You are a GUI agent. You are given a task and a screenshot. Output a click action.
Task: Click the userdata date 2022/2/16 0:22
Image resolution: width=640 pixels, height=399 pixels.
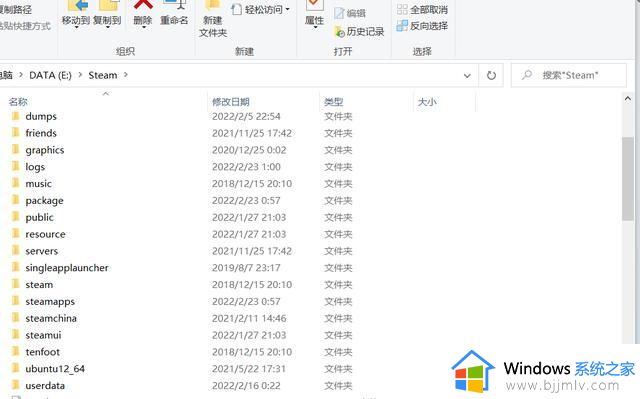(246, 385)
